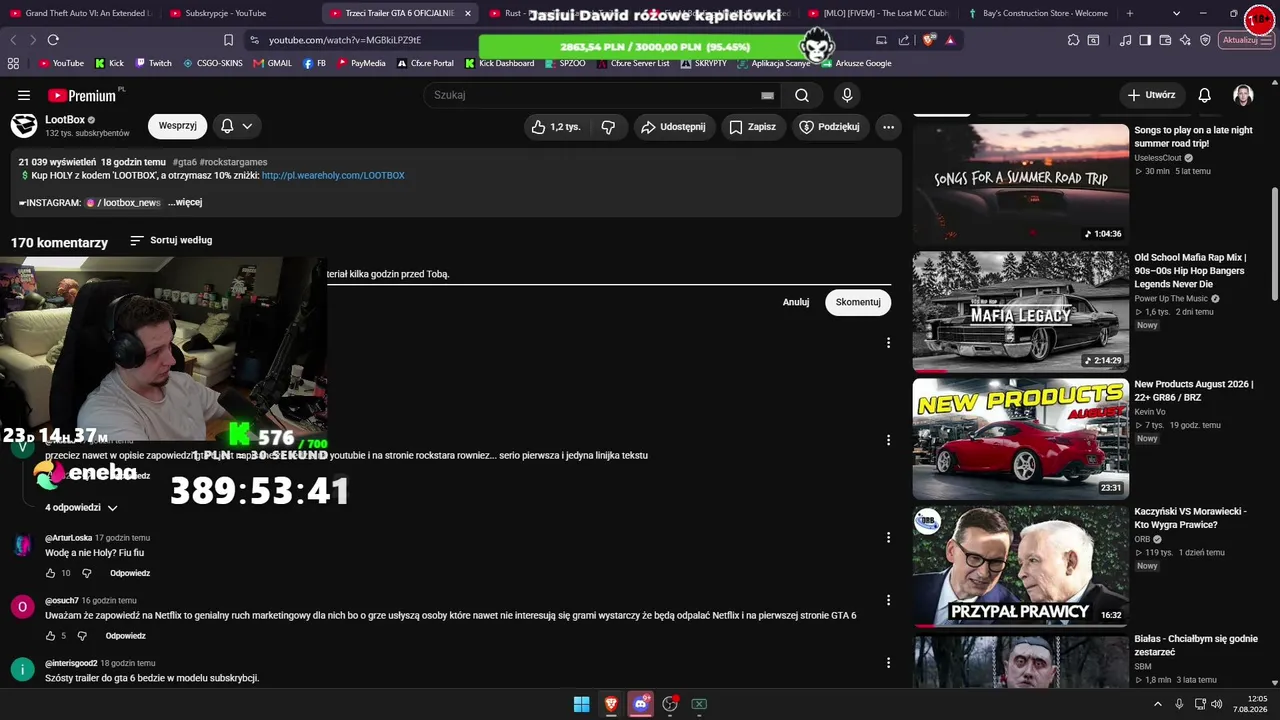The width and height of the screenshot is (1280, 720).
Task: Open the YouTube account avatar menu
Action: click(1243, 95)
